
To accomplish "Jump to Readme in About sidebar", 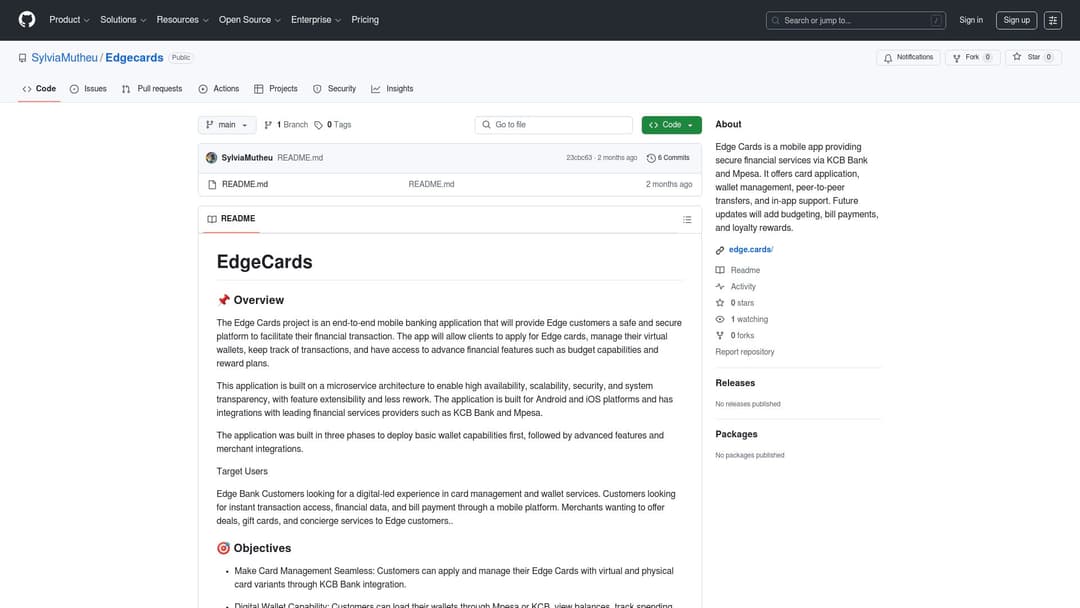I will pyautogui.click(x=745, y=271).
